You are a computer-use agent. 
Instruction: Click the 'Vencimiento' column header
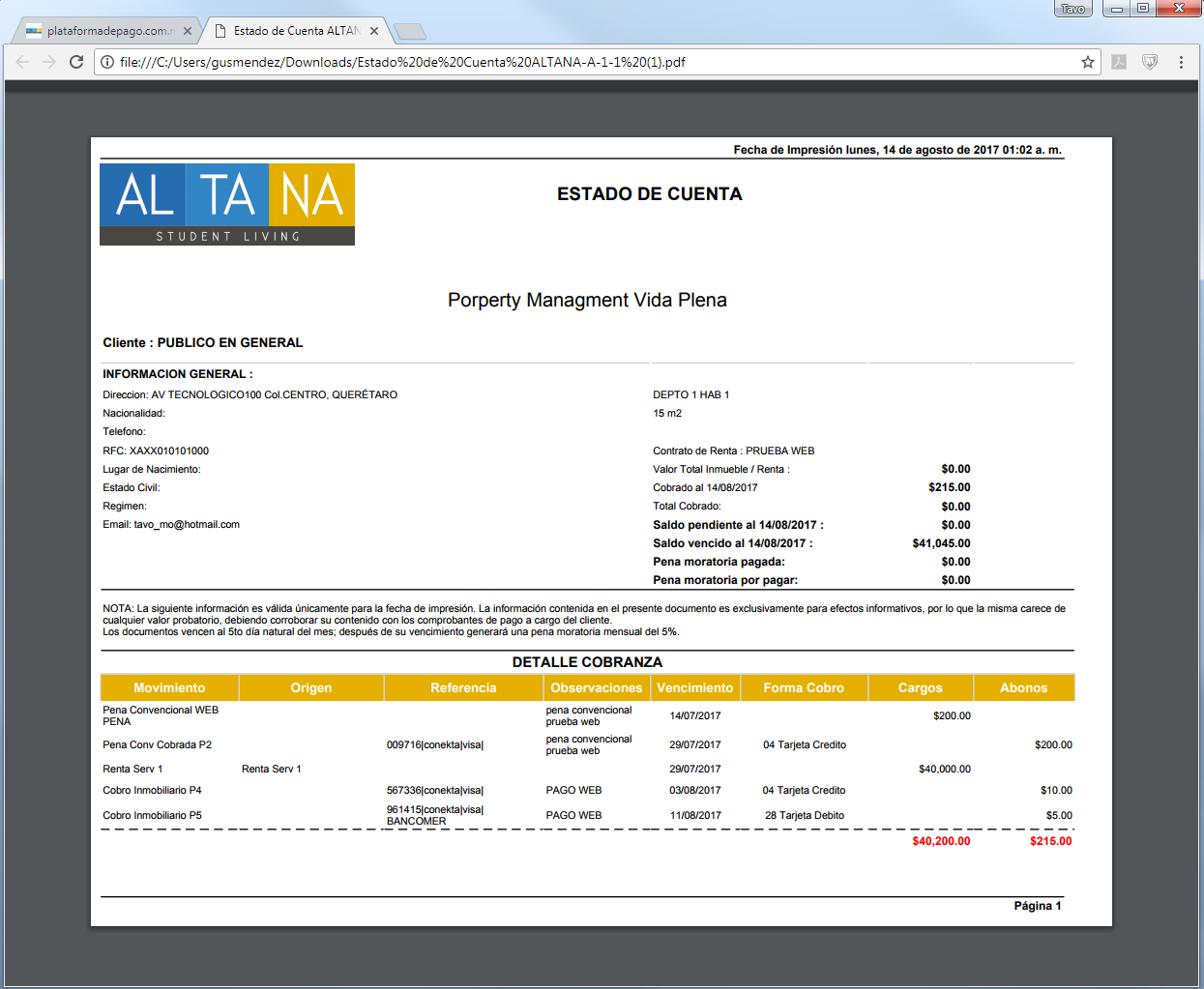pos(695,687)
